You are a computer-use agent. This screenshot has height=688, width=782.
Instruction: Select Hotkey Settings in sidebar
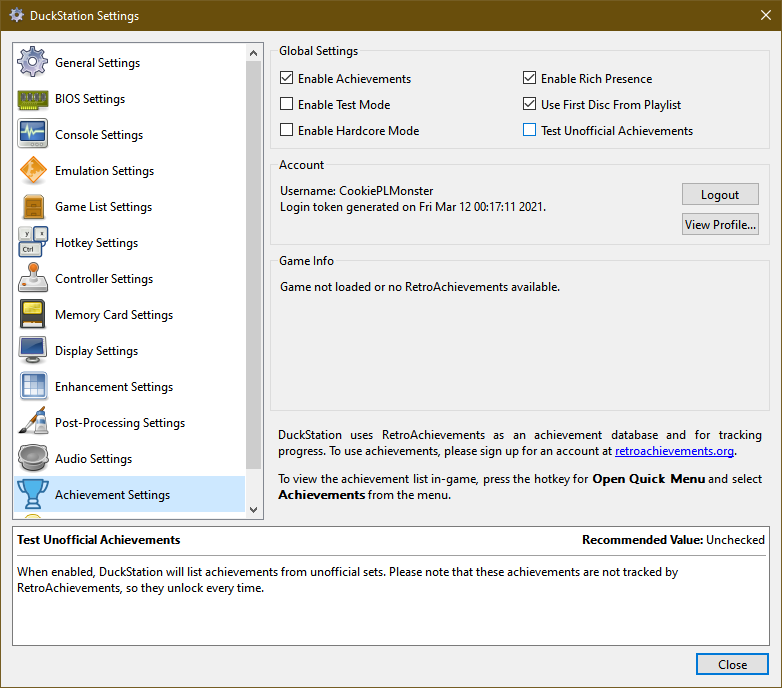96,242
